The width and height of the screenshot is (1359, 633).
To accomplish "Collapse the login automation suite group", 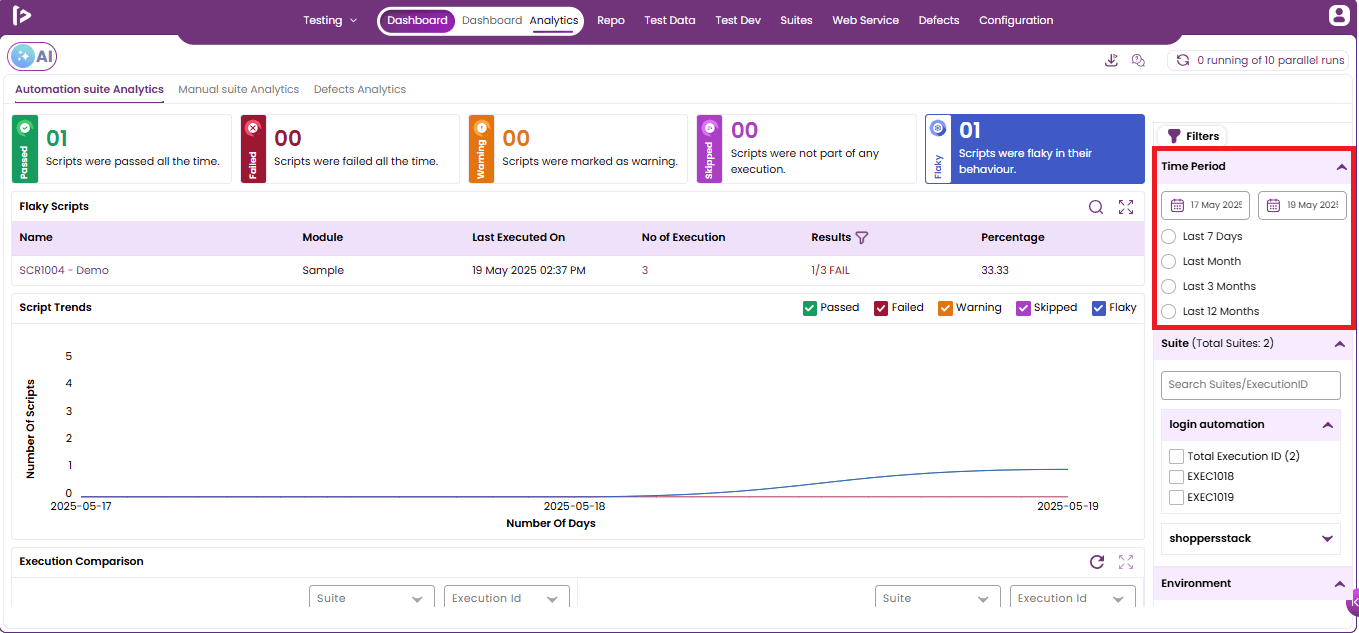I will (x=1327, y=425).
